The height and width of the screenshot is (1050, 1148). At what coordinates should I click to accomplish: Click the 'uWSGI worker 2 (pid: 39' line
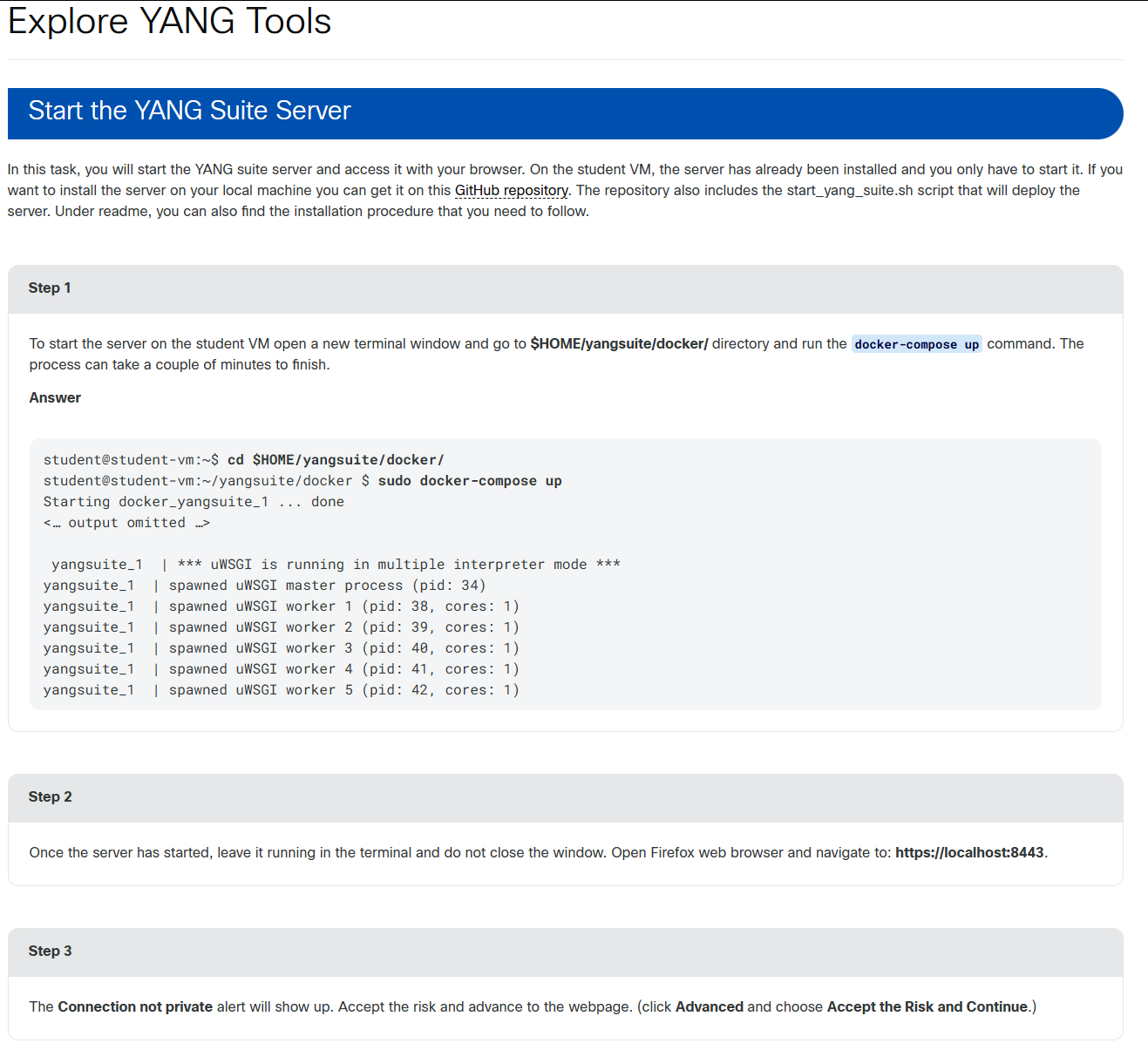pos(282,627)
